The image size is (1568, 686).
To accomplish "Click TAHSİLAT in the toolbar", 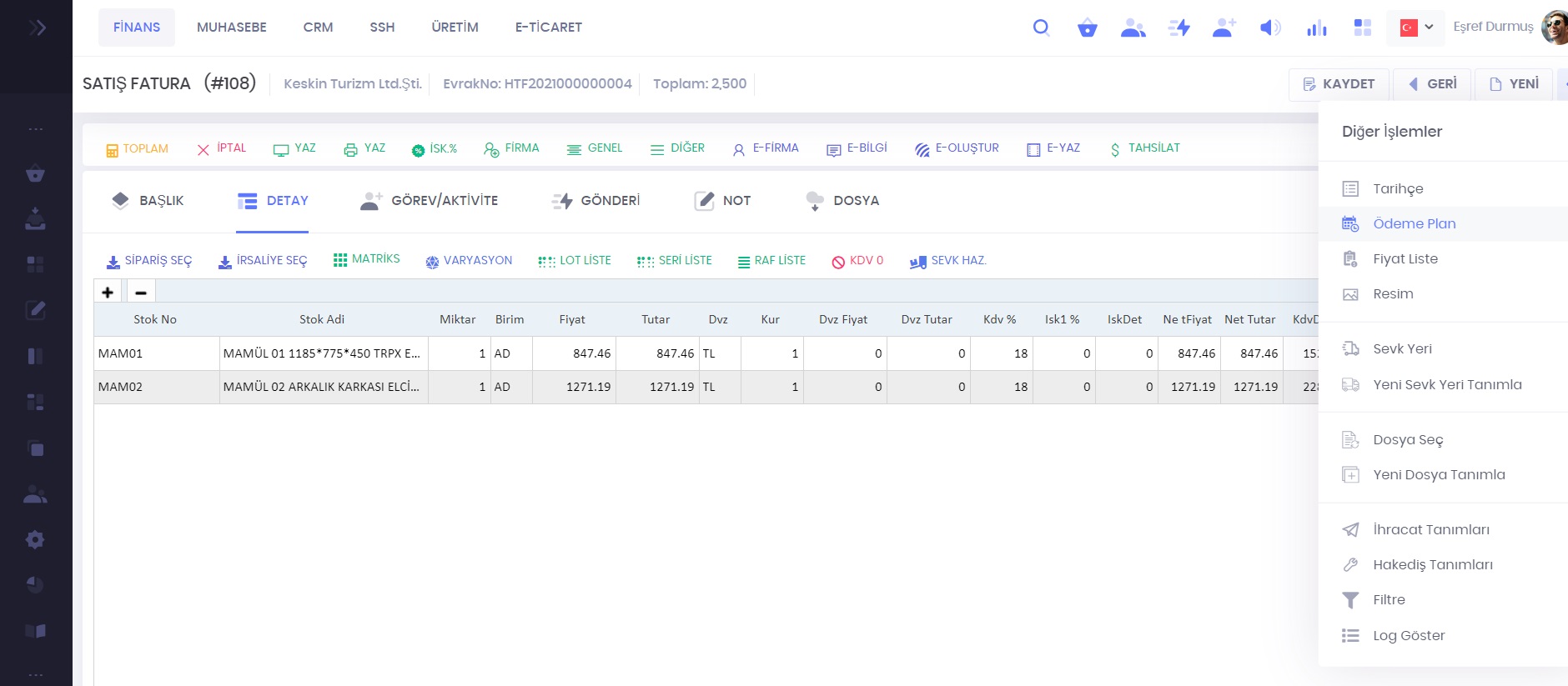I will tap(1144, 148).
